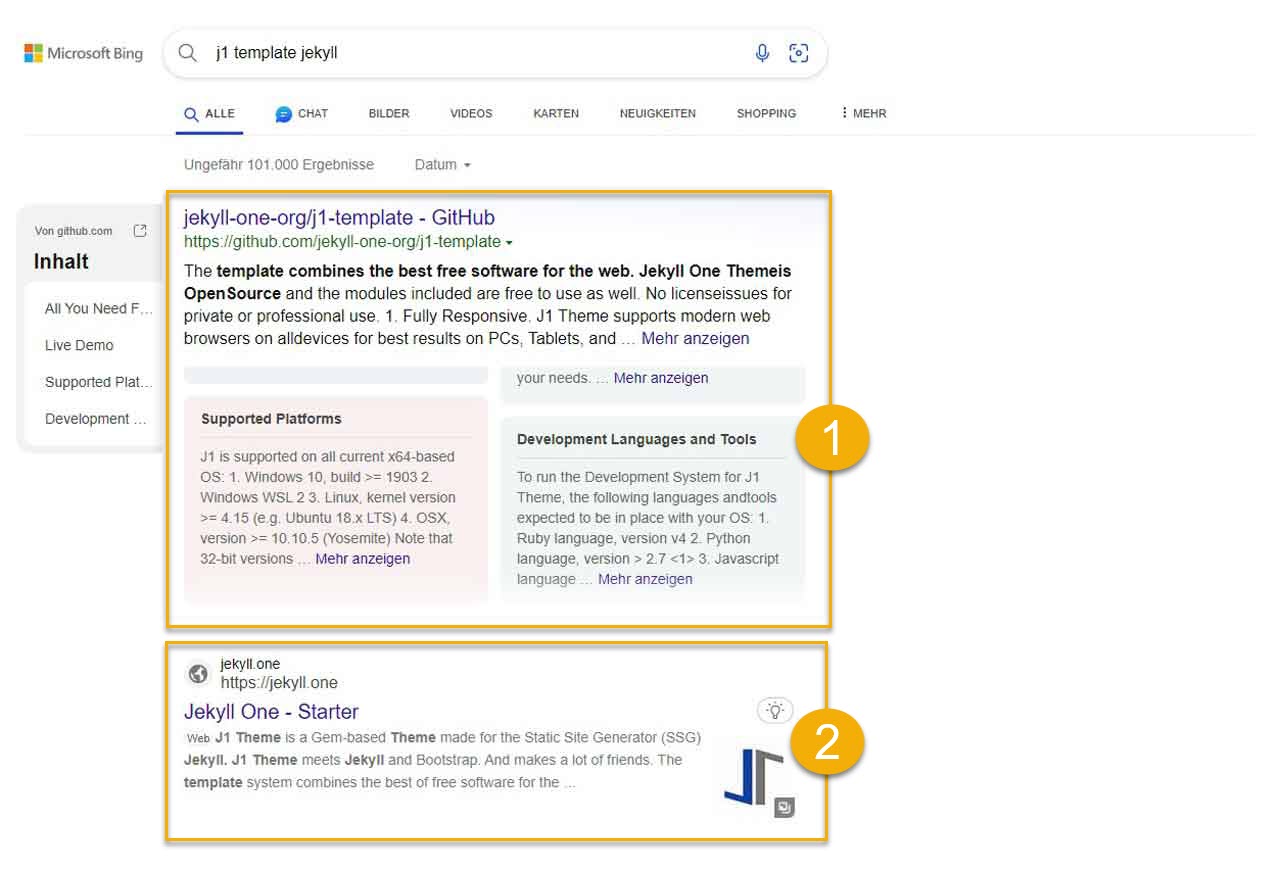Open the Datum filter dropdown
Screen dimensions: 1280x871
coord(443,164)
